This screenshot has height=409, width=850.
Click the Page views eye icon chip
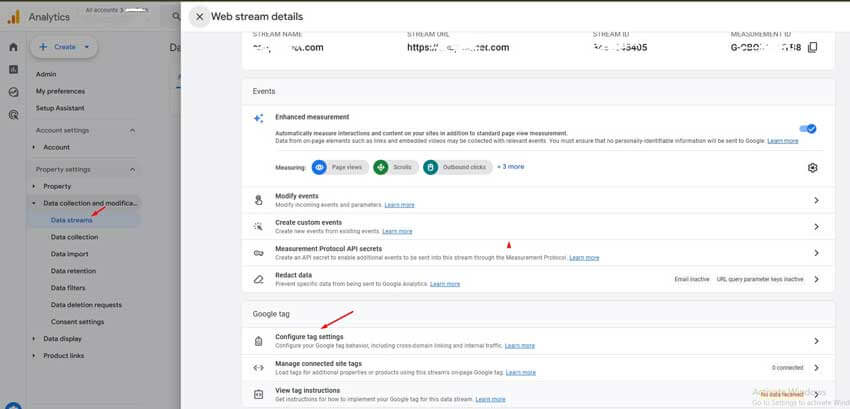coord(340,168)
